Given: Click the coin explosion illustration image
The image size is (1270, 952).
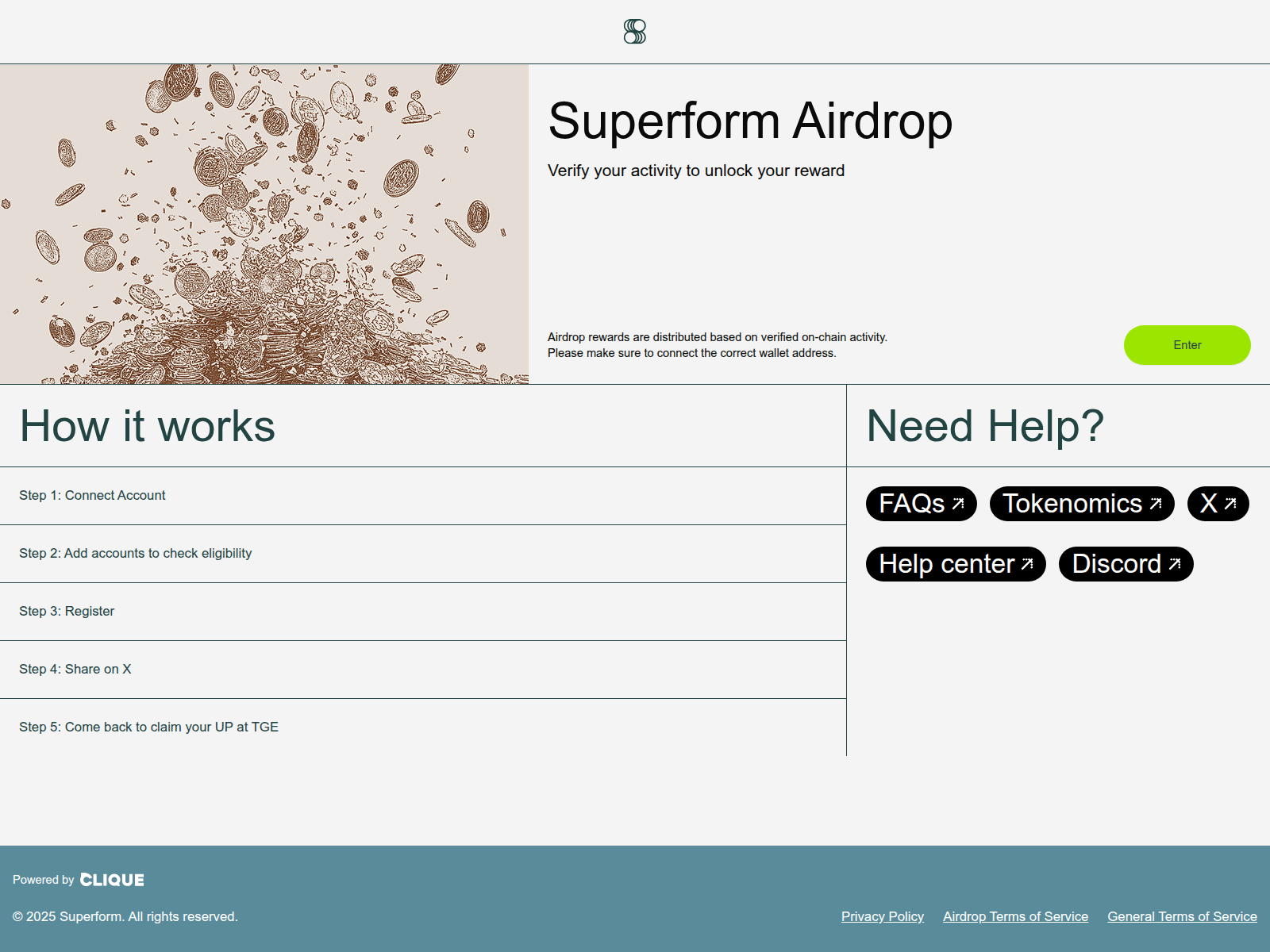Looking at the screenshot, I should [x=264, y=222].
